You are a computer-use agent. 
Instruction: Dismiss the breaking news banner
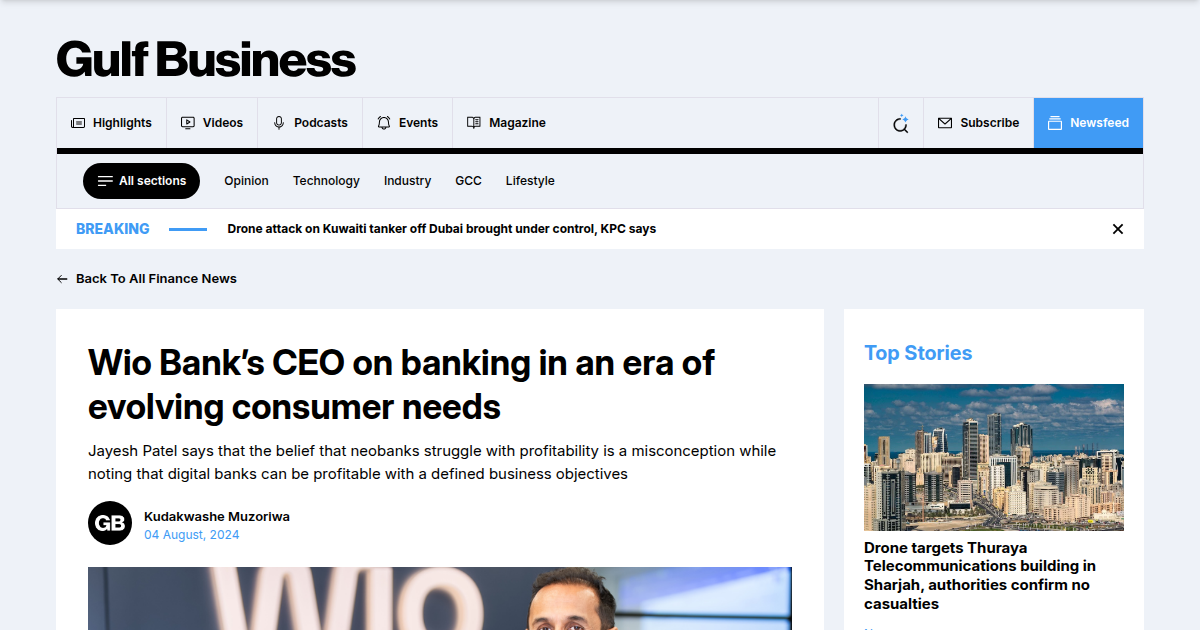[x=1117, y=228]
